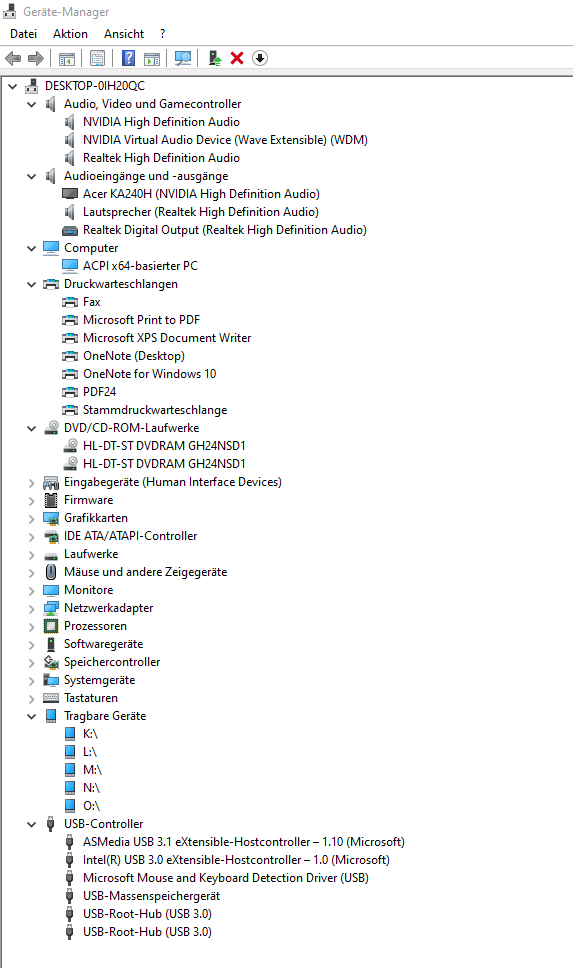Collapse the Druckwarteschlangen node
Viewport: 573px width, 968px height.
coord(31,285)
